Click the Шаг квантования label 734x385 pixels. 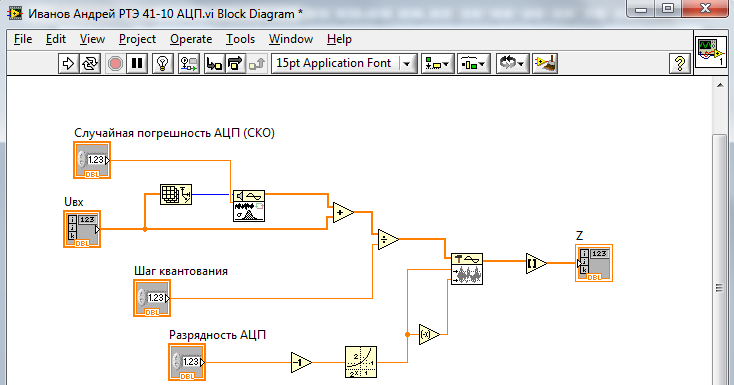[181, 271]
